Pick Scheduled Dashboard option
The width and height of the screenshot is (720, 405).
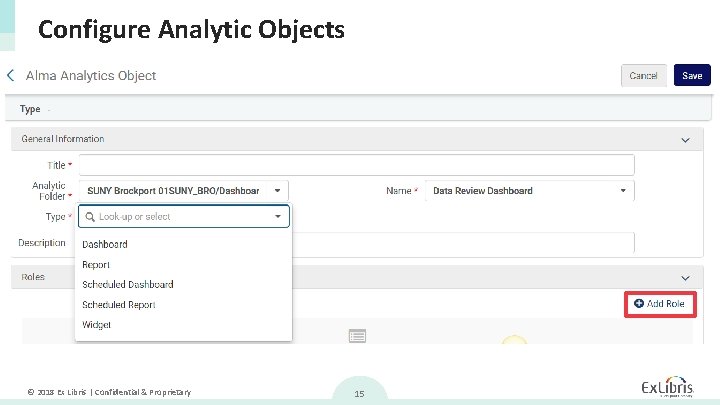(128, 284)
